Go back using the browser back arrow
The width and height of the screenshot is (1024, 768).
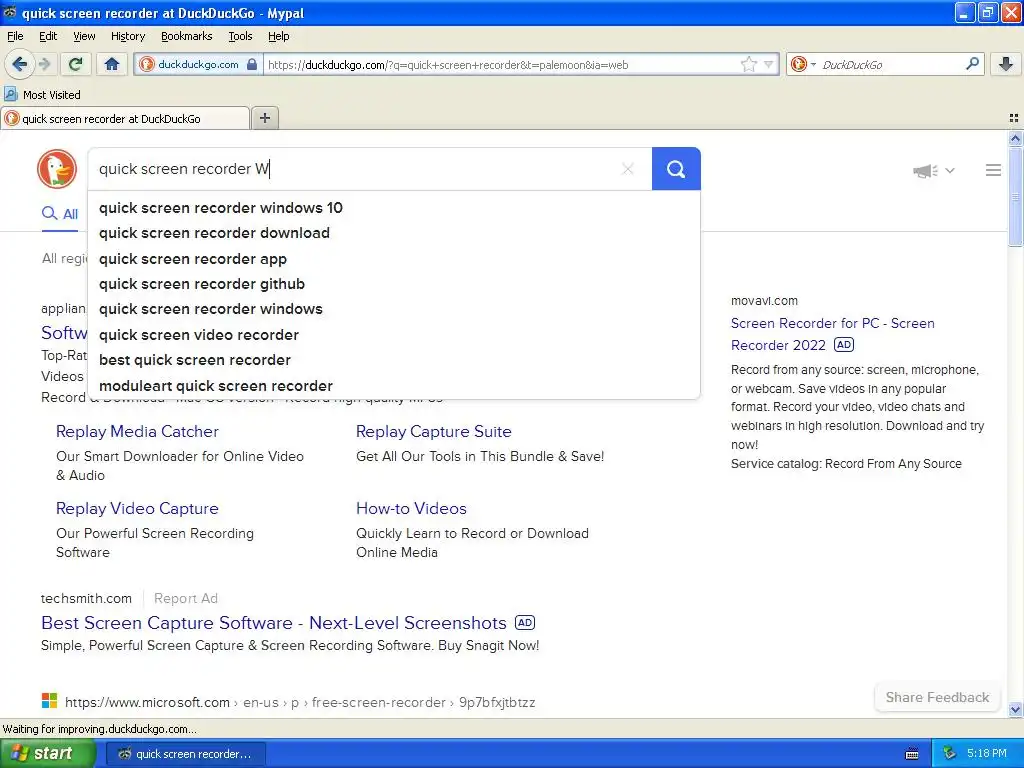[x=20, y=64]
